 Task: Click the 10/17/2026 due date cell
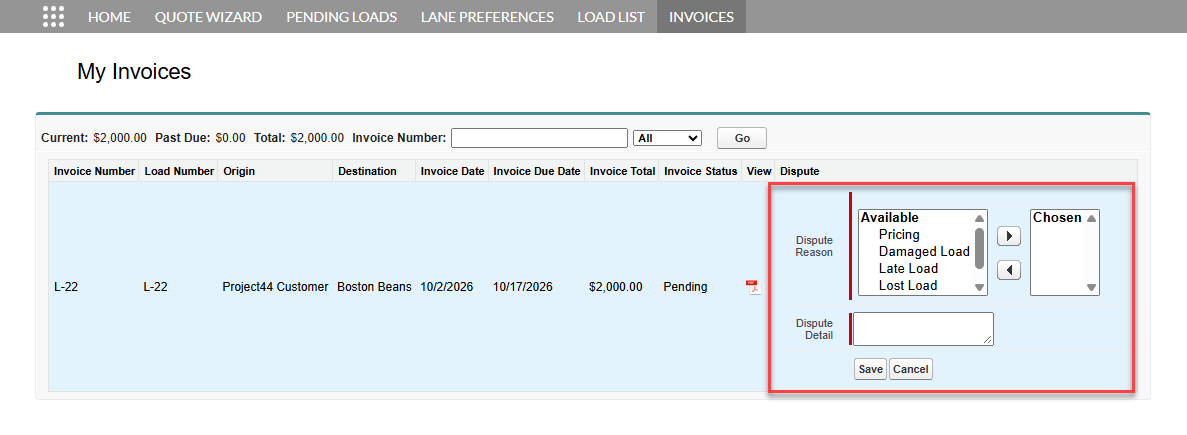tap(522, 287)
